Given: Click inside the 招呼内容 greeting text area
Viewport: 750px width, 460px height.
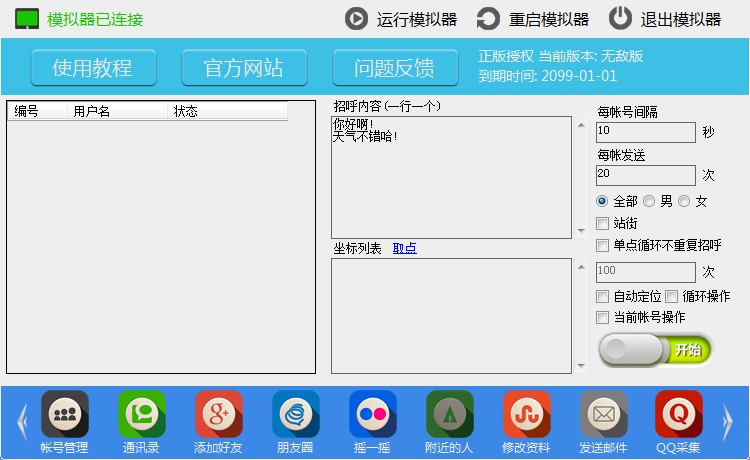Looking at the screenshot, I should (x=451, y=177).
